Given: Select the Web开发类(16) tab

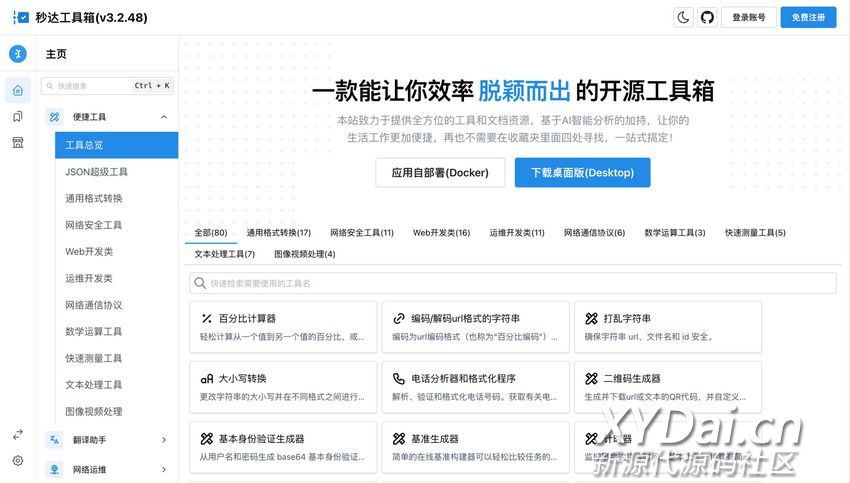Looking at the screenshot, I should coord(441,233).
